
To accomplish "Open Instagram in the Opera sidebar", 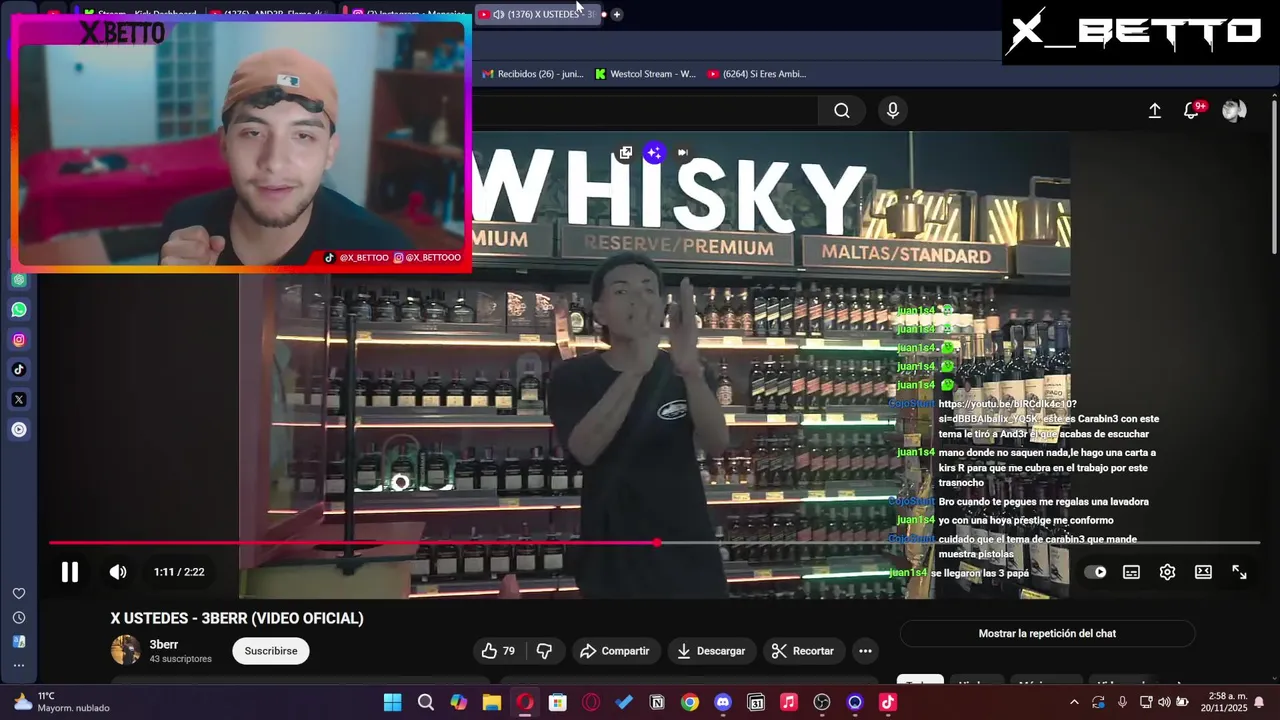I will (19, 340).
